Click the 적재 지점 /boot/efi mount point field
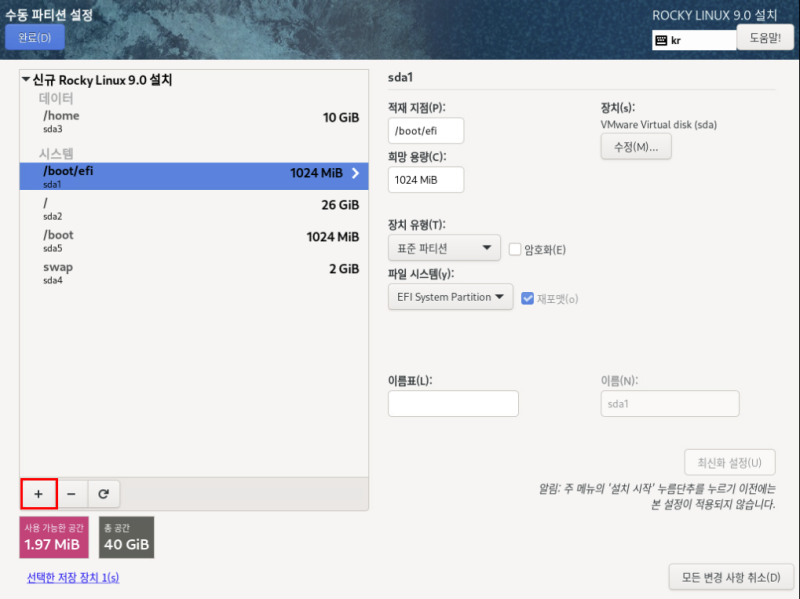Image resolution: width=800 pixels, height=599 pixels. (426, 131)
